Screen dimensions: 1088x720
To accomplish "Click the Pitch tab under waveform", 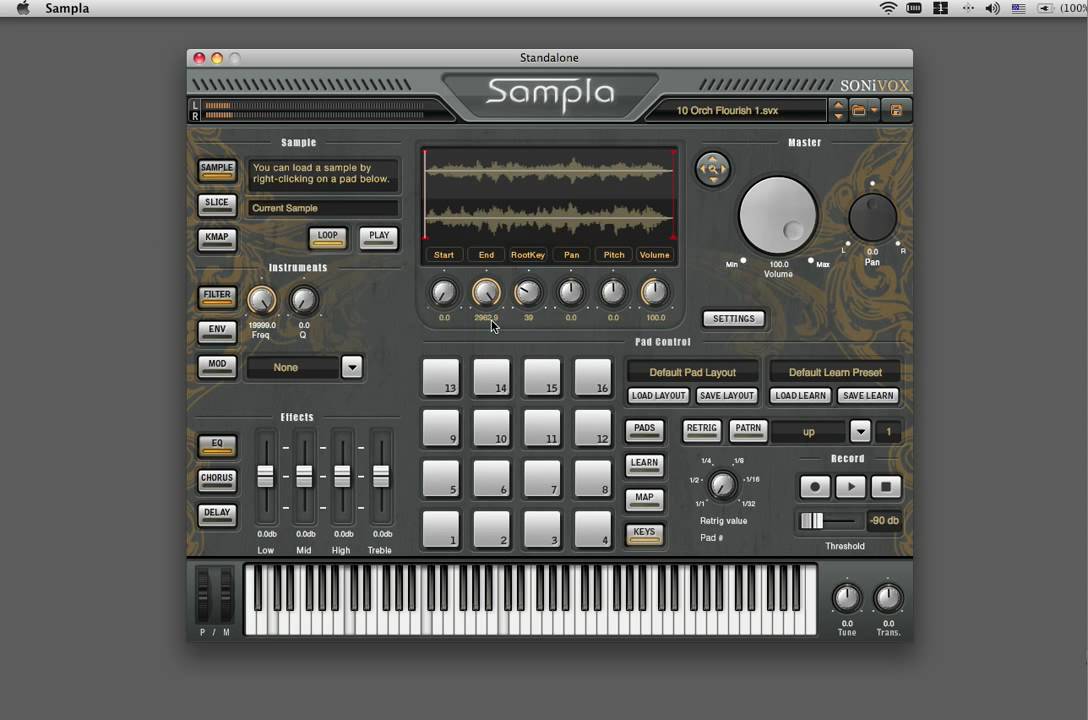I will point(613,255).
